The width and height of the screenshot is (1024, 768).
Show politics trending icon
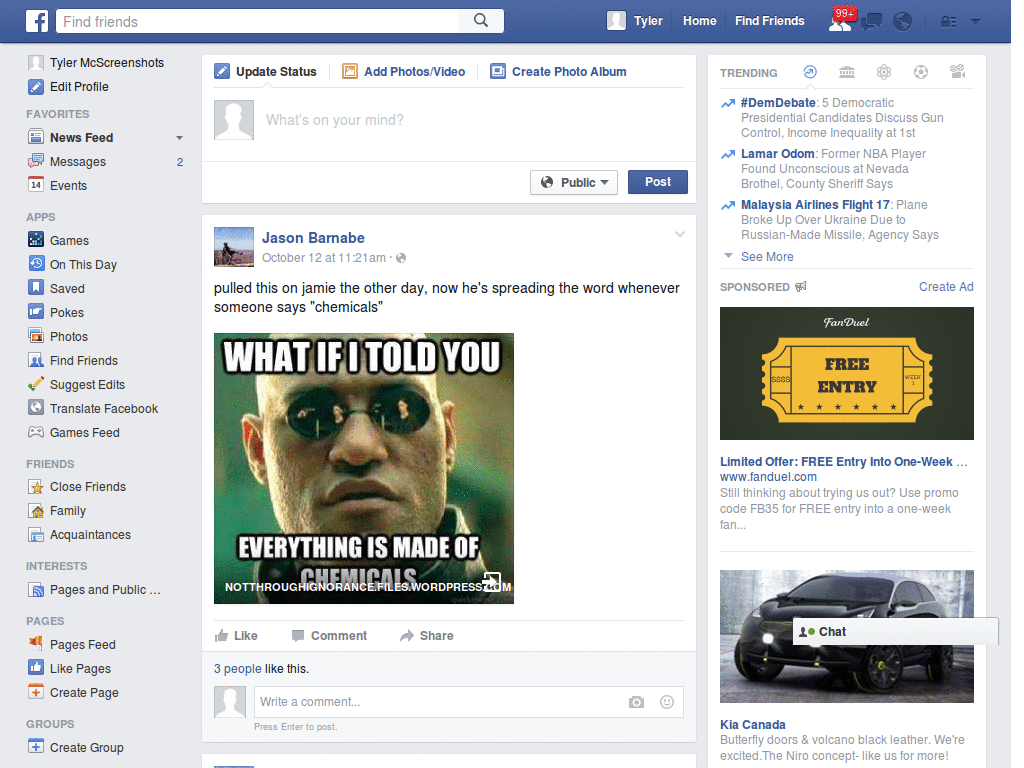(847, 72)
